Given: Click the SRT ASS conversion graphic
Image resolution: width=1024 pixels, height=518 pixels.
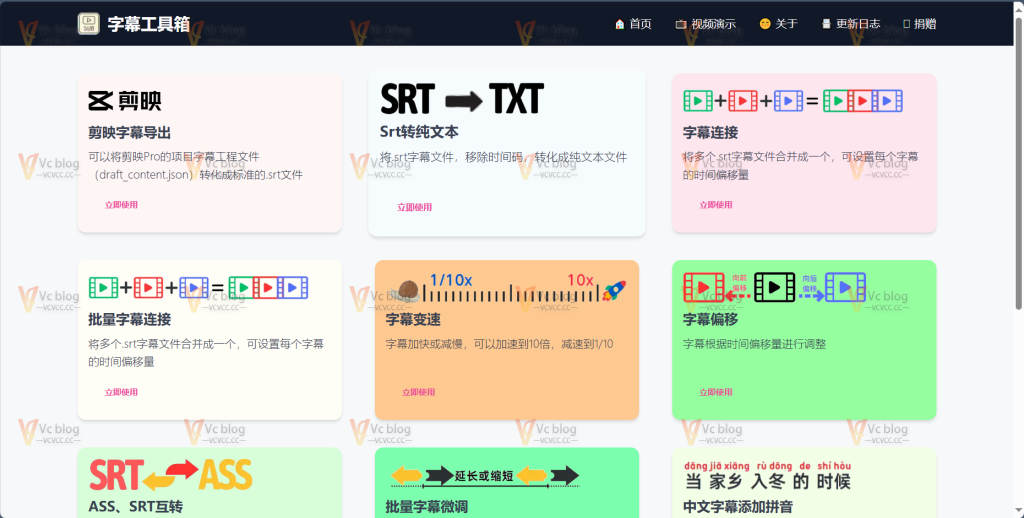Looking at the screenshot, I should click(x=170, y=475).
